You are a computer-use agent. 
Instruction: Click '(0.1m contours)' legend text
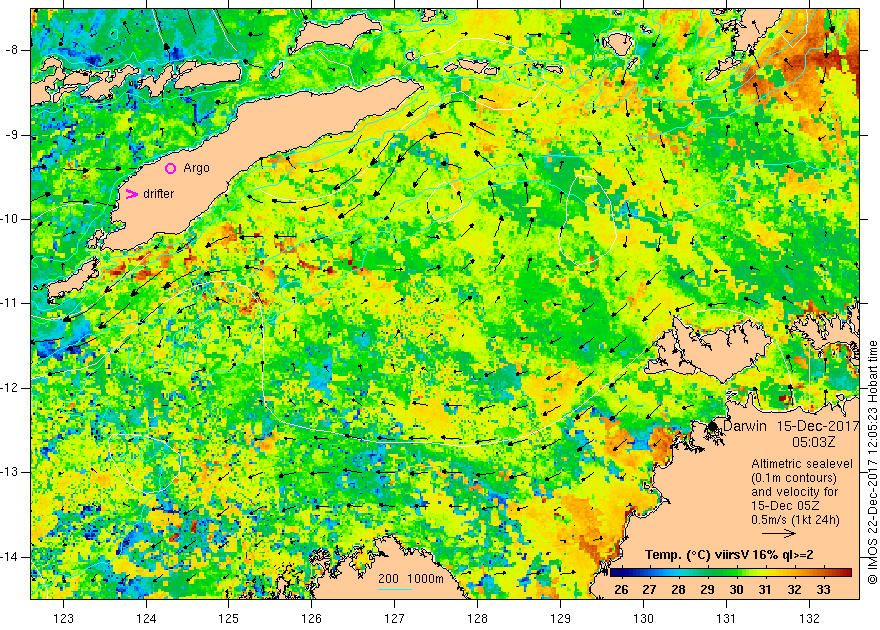click(794, 478)
